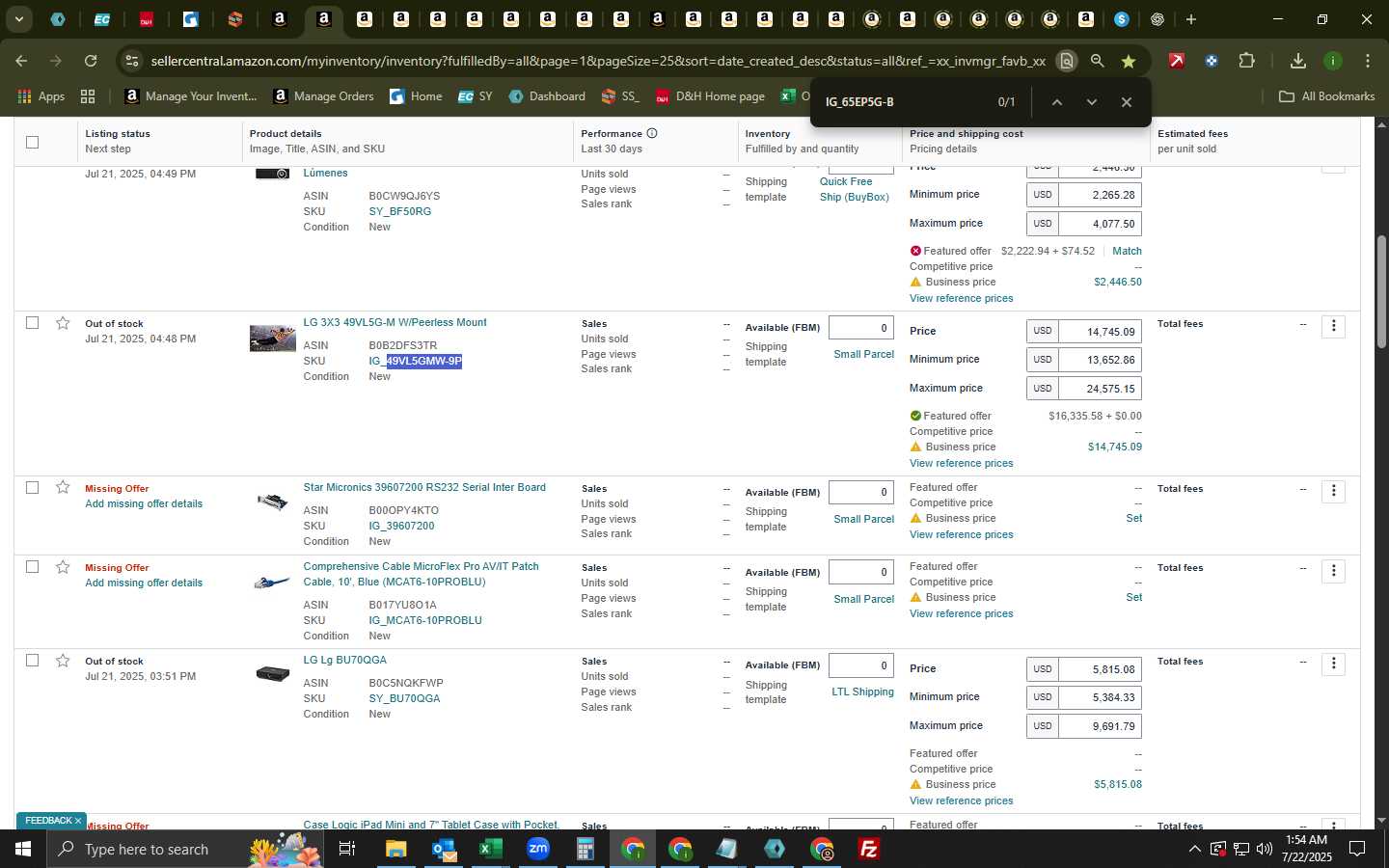Viewport: 1389px width, 868px height.
Task: Click the bookmark star in address bar
Action: point(1128,61)
